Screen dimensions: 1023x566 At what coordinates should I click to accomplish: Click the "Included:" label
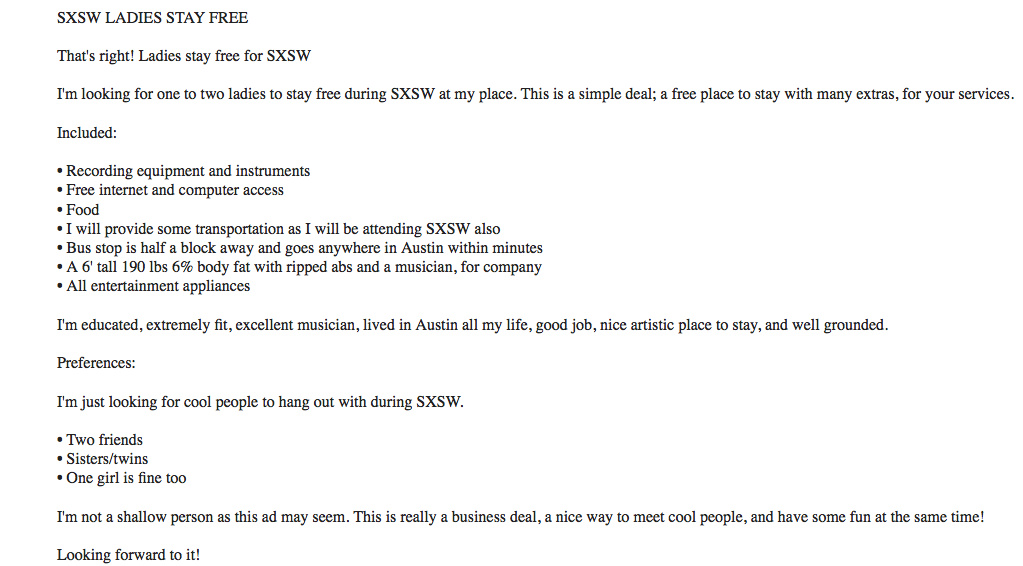tap(87, 133)
